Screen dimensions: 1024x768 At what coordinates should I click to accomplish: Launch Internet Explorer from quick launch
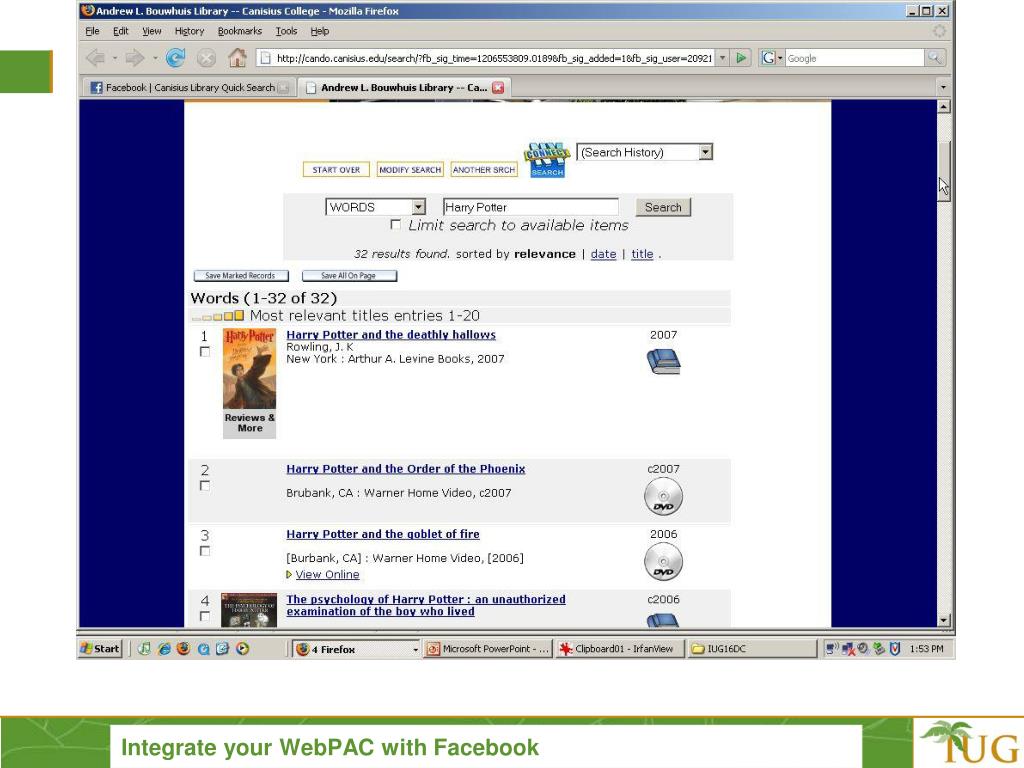point(164,648)
